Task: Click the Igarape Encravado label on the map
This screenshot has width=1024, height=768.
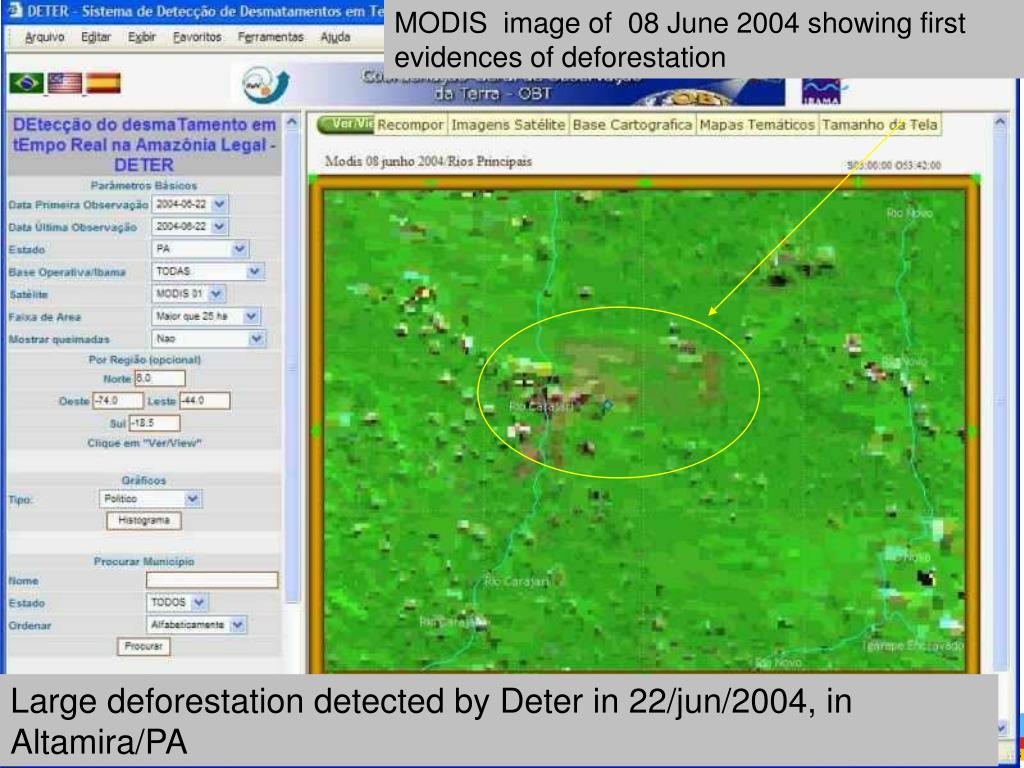Action: click(x=914, y=645)
